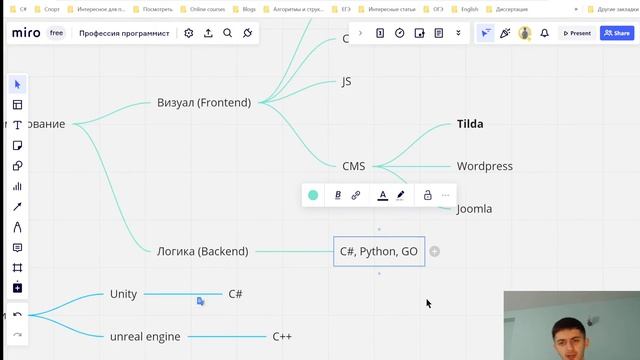Screen dimensions: 640x360
Task: Add child node with plus button
Action: pyautogui.click(x=435, y=251)
